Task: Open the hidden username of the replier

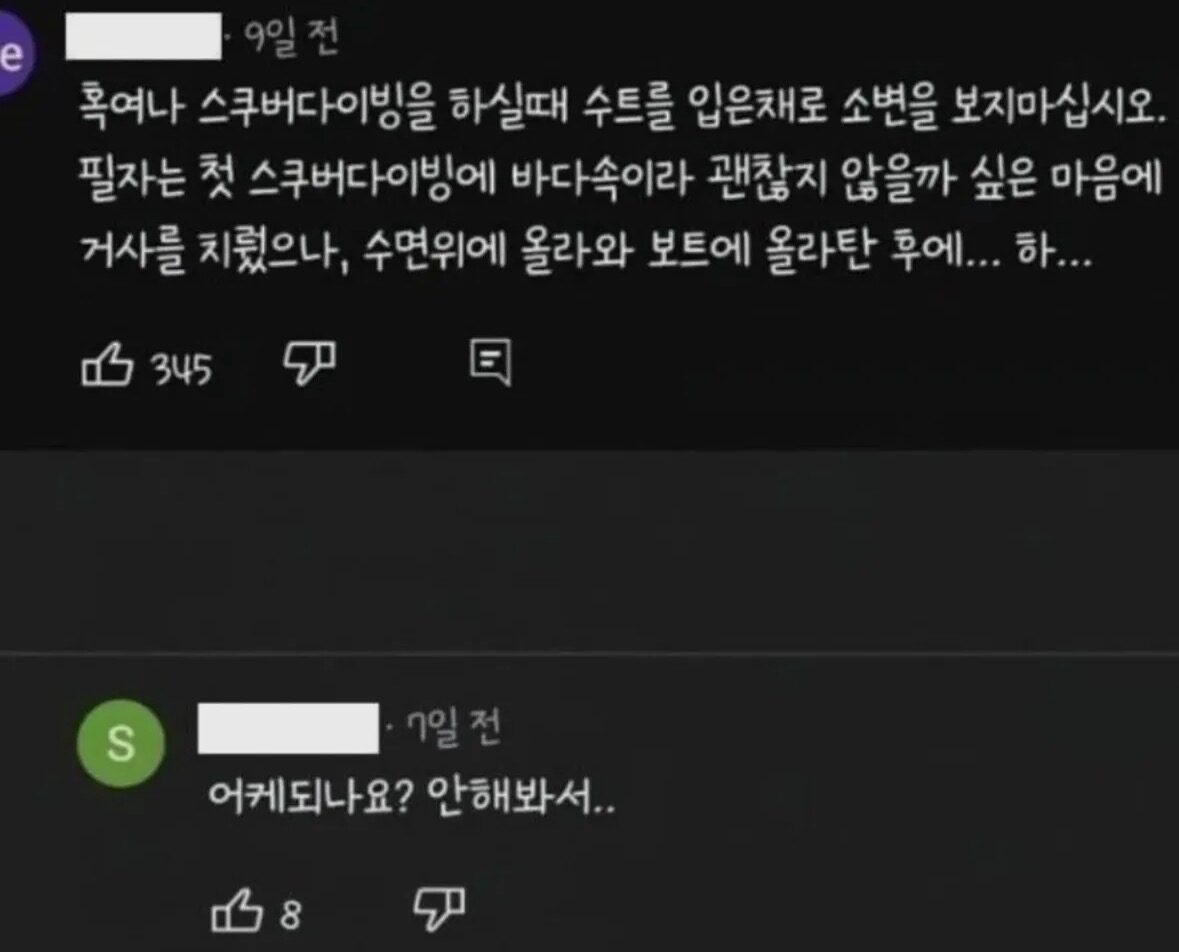Action: [x=288, y=728]
